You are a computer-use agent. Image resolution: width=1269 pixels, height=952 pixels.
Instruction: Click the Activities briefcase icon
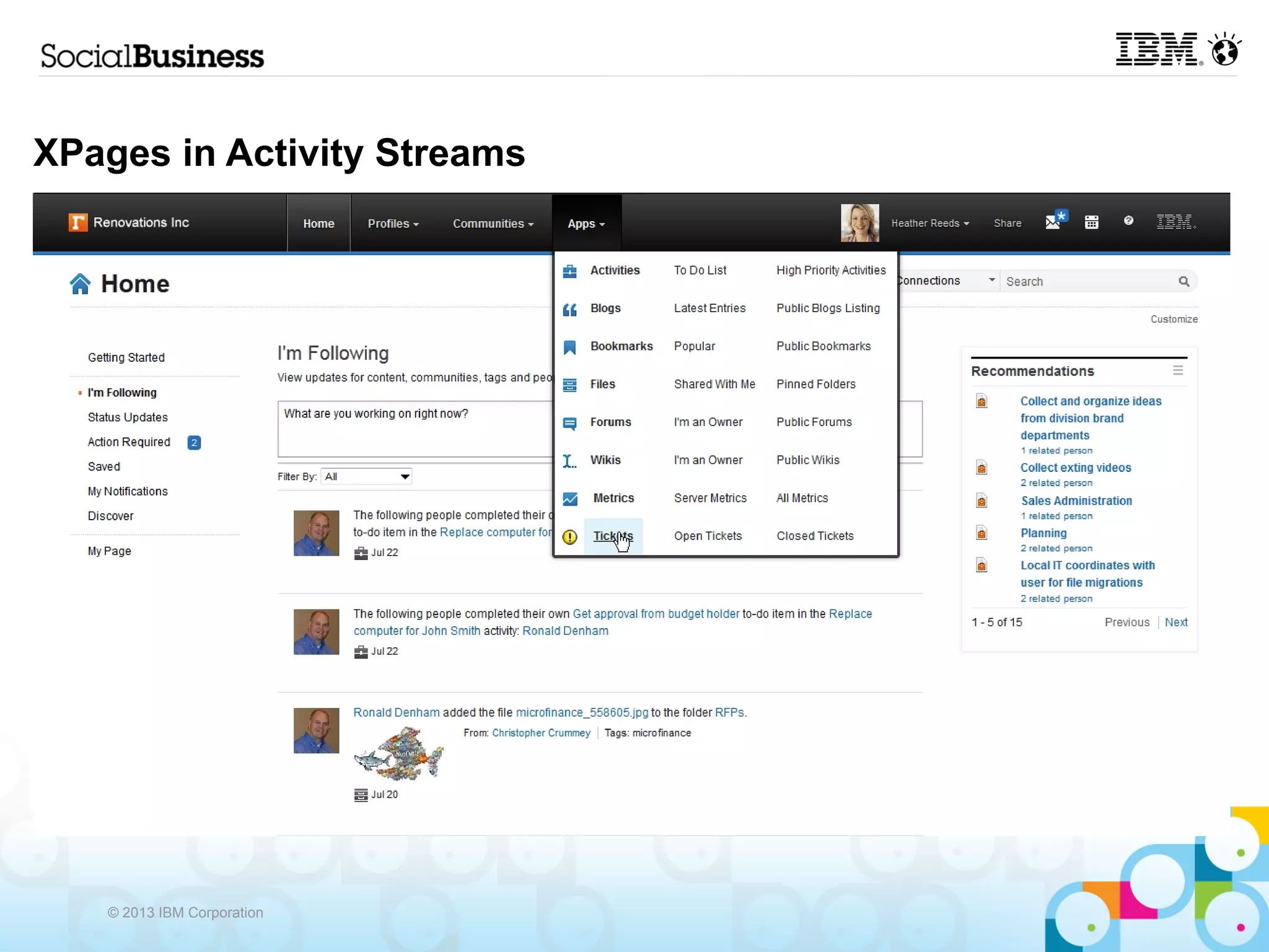point(569,271)
